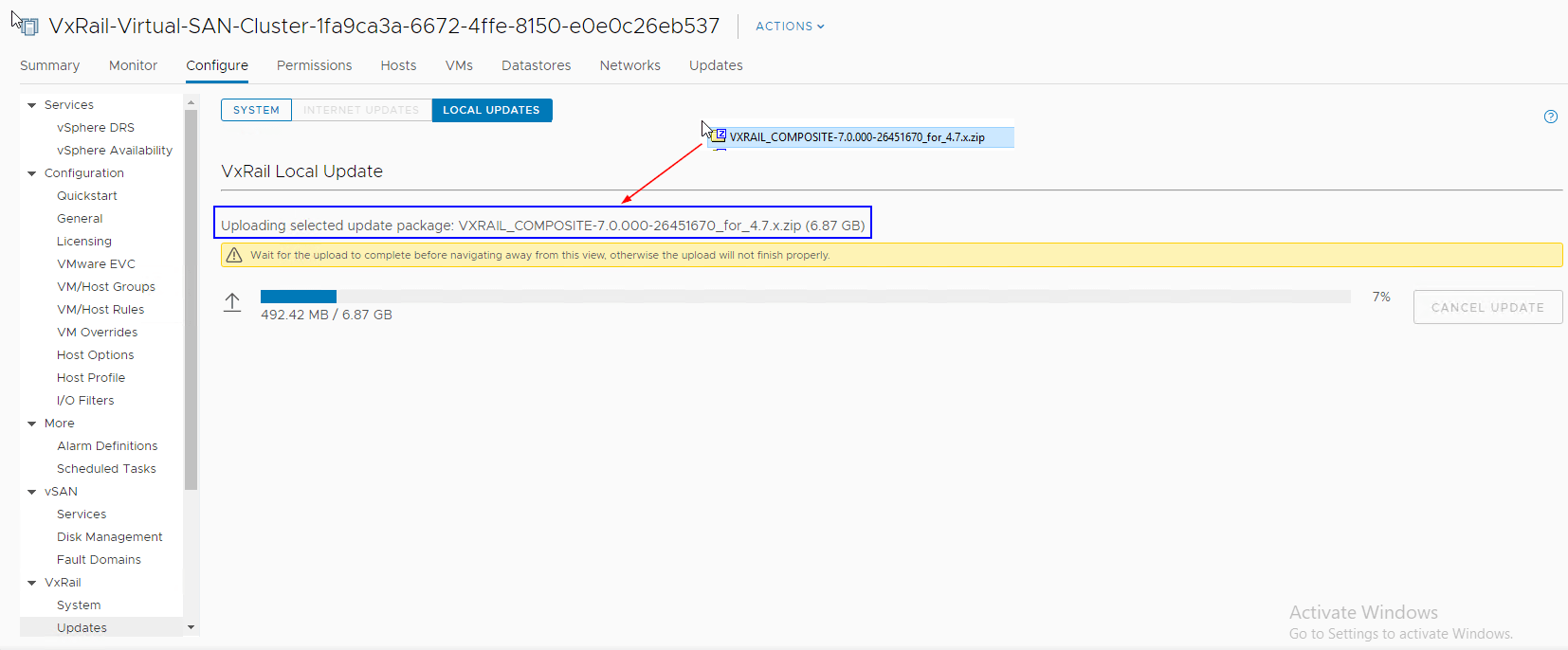
Task: Select the INTERNET UPDATES toggle option
Action: click(361, 110)
